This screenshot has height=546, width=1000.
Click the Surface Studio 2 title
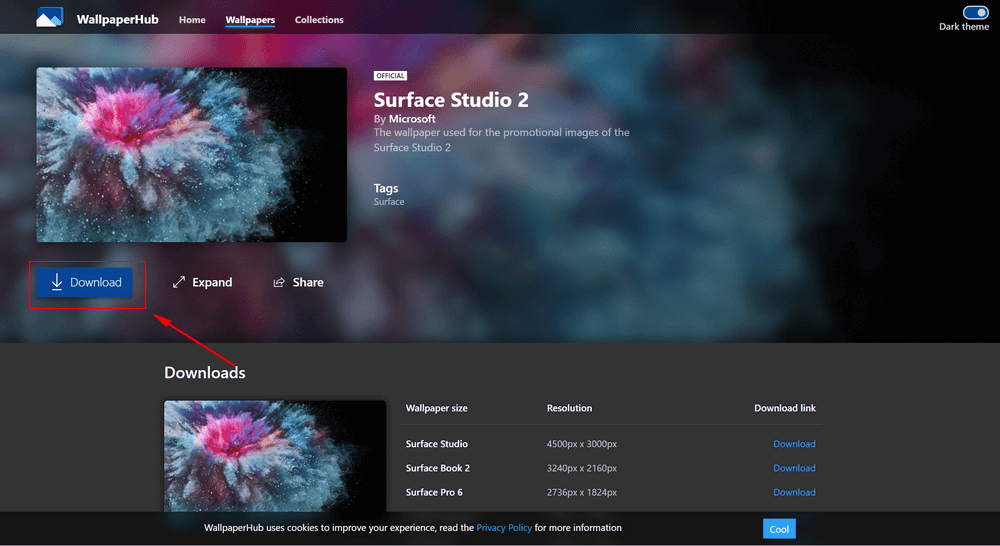click(x=451, y=100)
